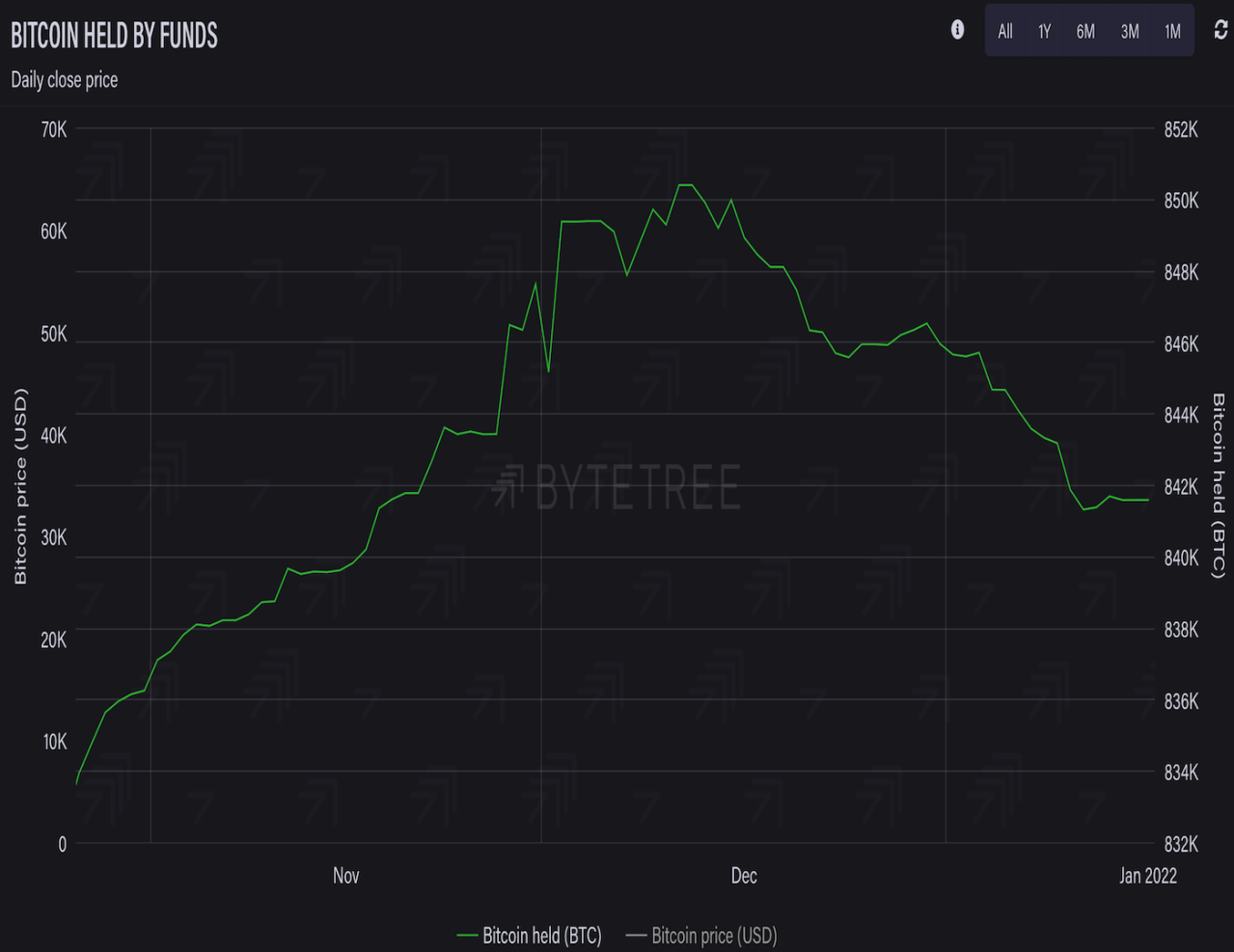Select the gray line marker beside Bitcoin price
The height and width of the screenshot is (952, 1234).
[637, 936]
